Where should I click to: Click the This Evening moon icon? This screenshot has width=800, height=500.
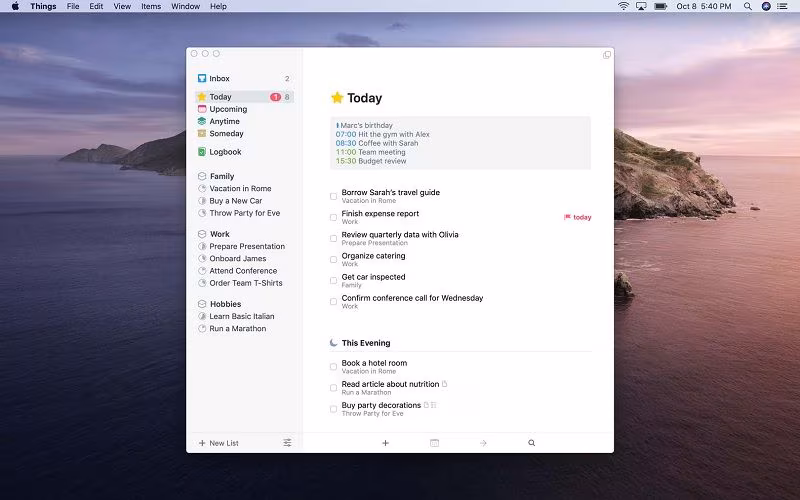click(334, 342)
